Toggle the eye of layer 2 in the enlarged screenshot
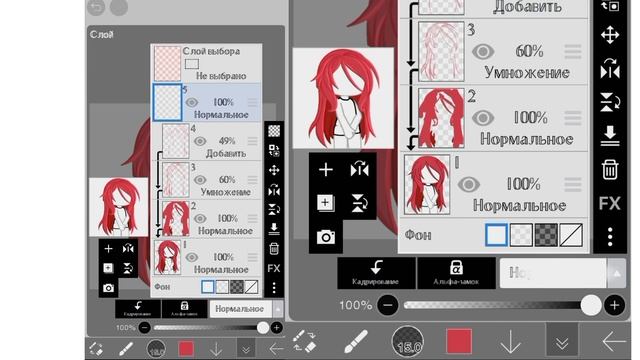 (483, 118)
